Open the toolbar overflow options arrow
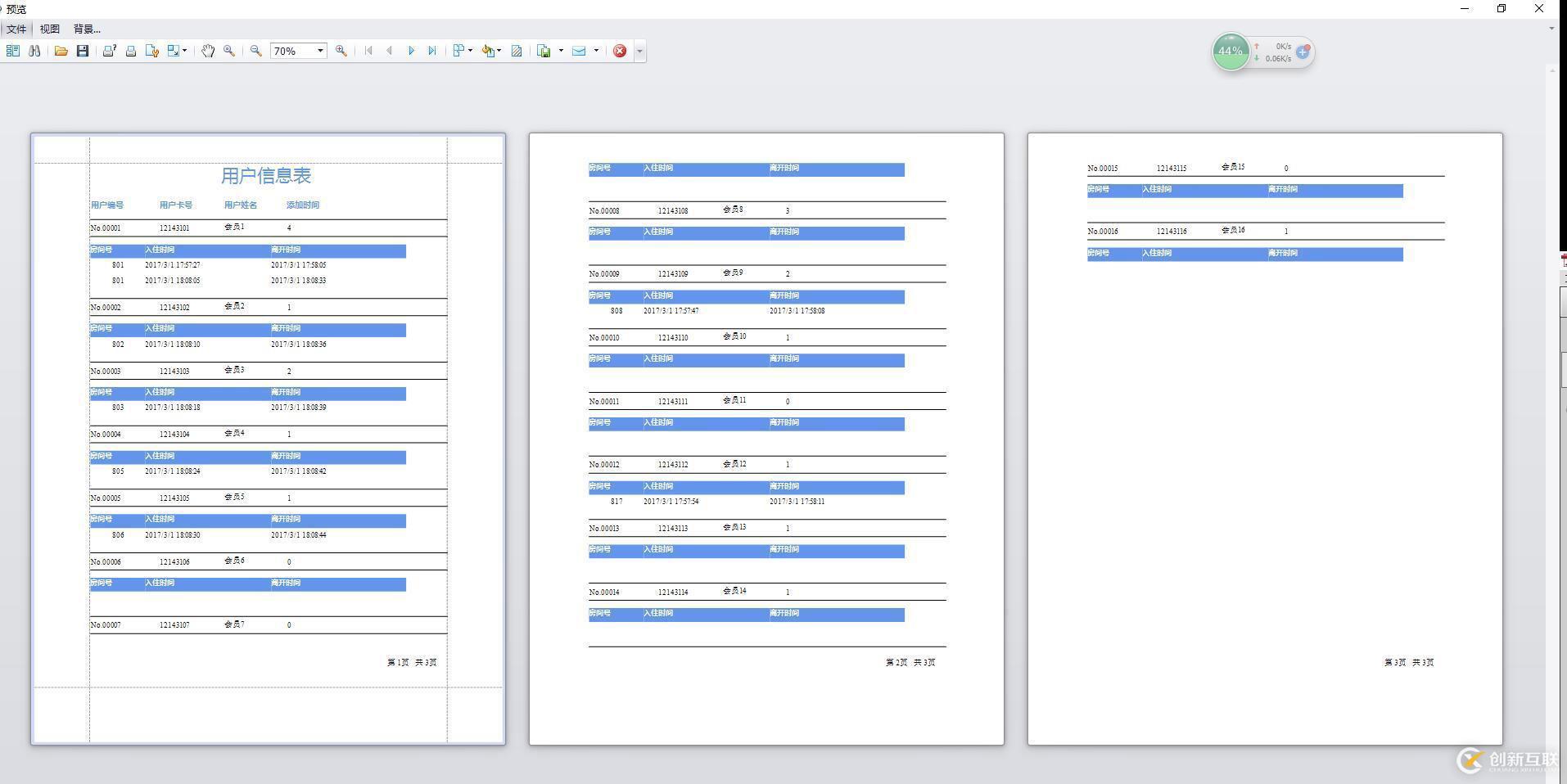This screenshot has height=784, width=1567. [639, 52]
